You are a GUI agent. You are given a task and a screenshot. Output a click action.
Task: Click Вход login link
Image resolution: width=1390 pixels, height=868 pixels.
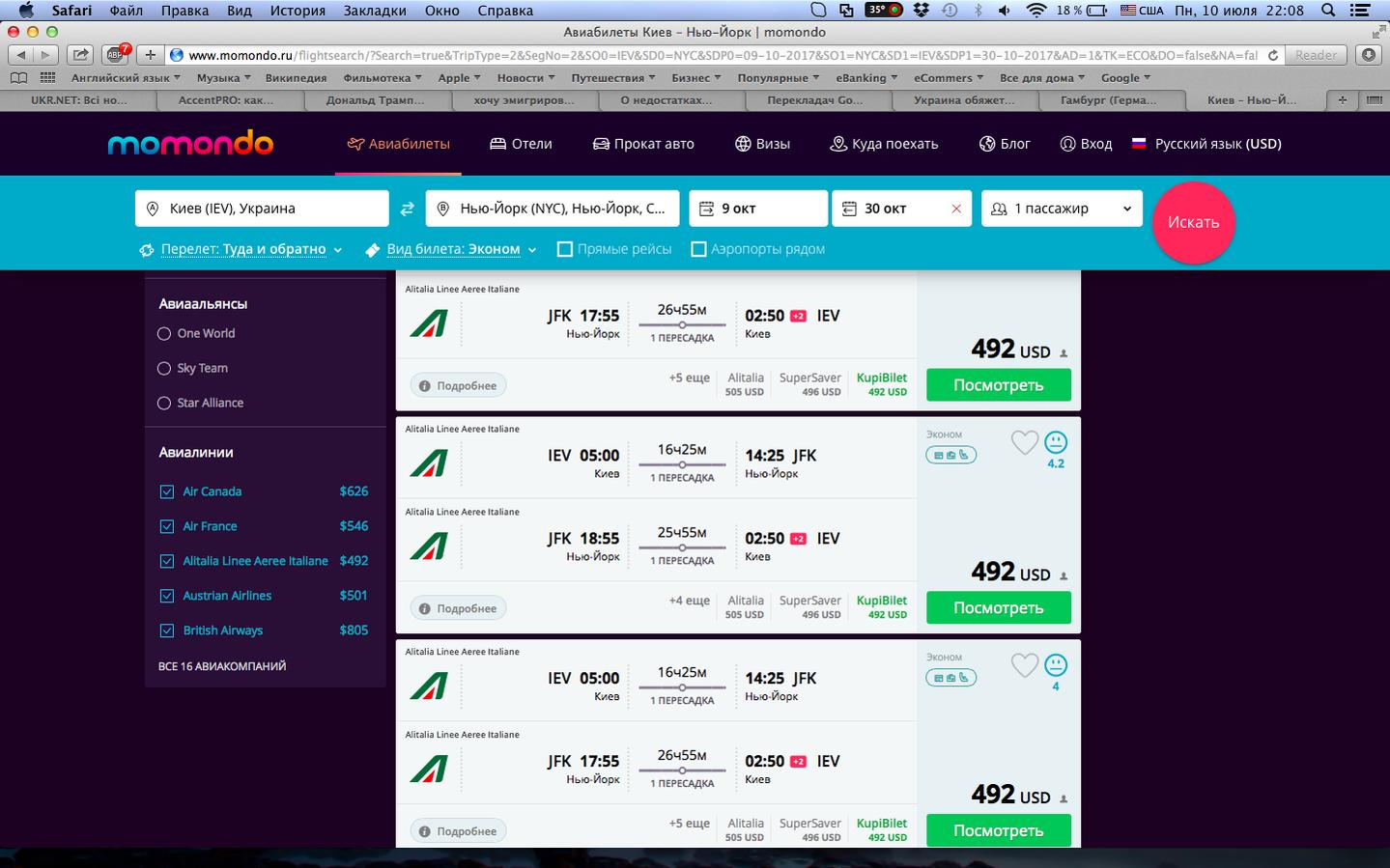pyautogui.click(x=1086, y=144)
